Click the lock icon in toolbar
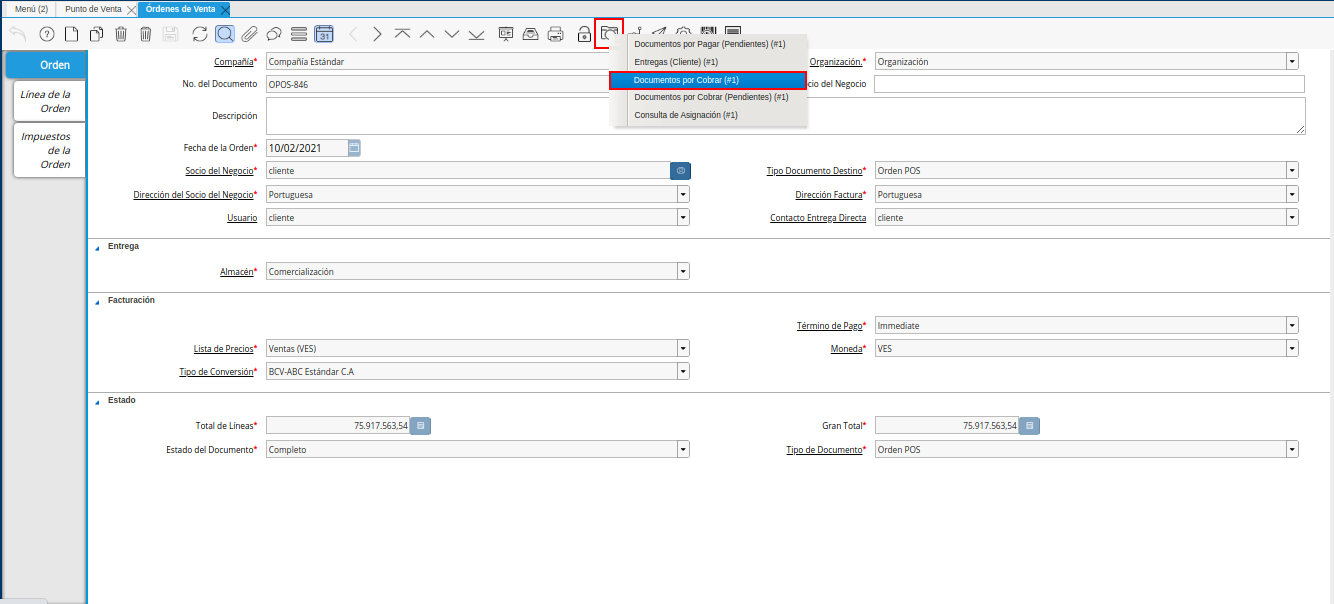The height and width of the screenshot is (604, 1334). [585, 34]
